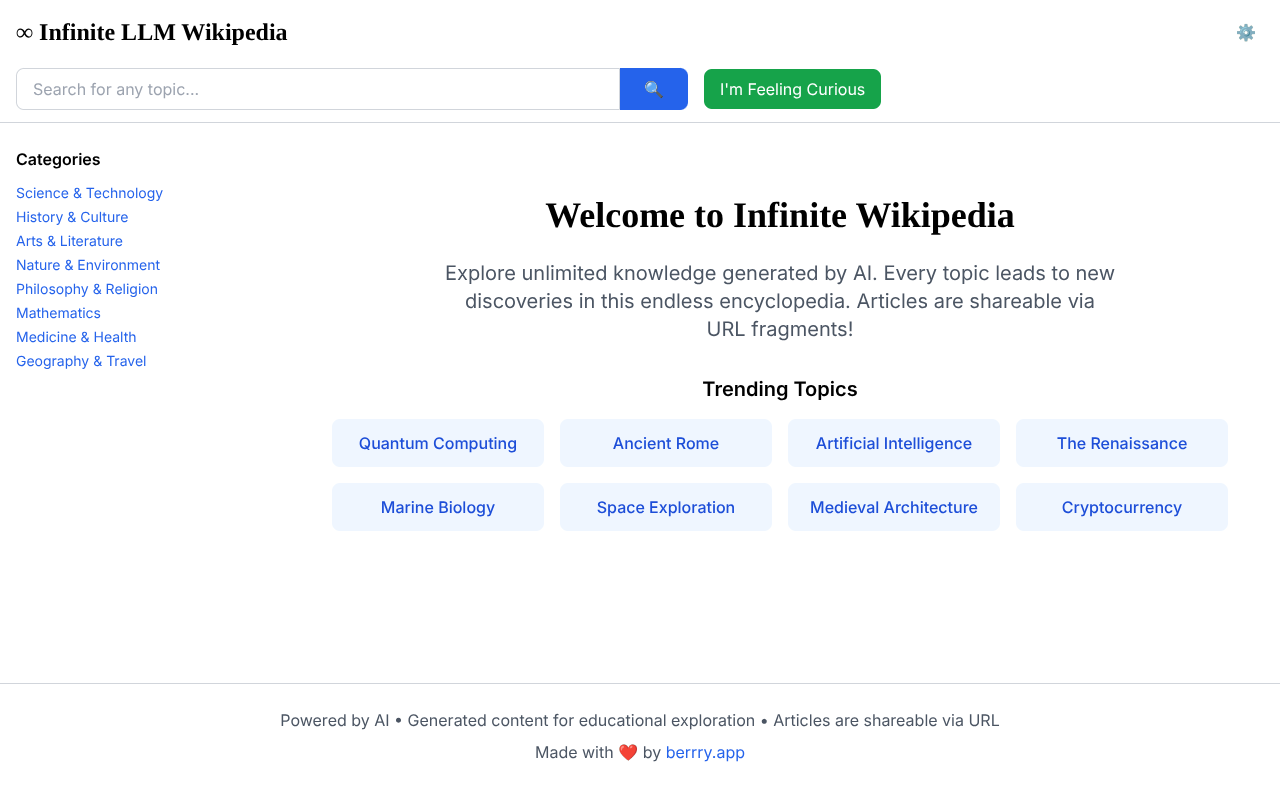The height and width of the screenshot is (800, 1280).
Task: Open the Medieval Architecture topic
Action: (893, 507)
